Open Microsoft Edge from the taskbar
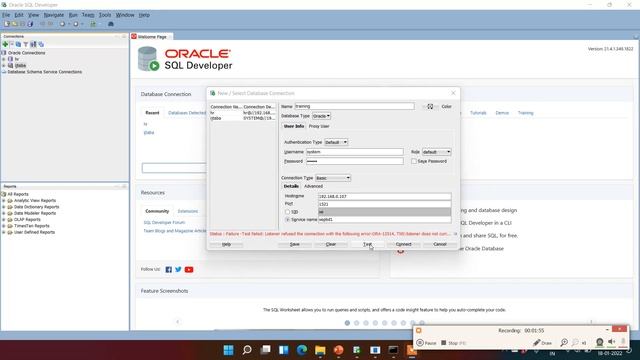The width and height of the screenshot is (640, 360). point(302,350)
